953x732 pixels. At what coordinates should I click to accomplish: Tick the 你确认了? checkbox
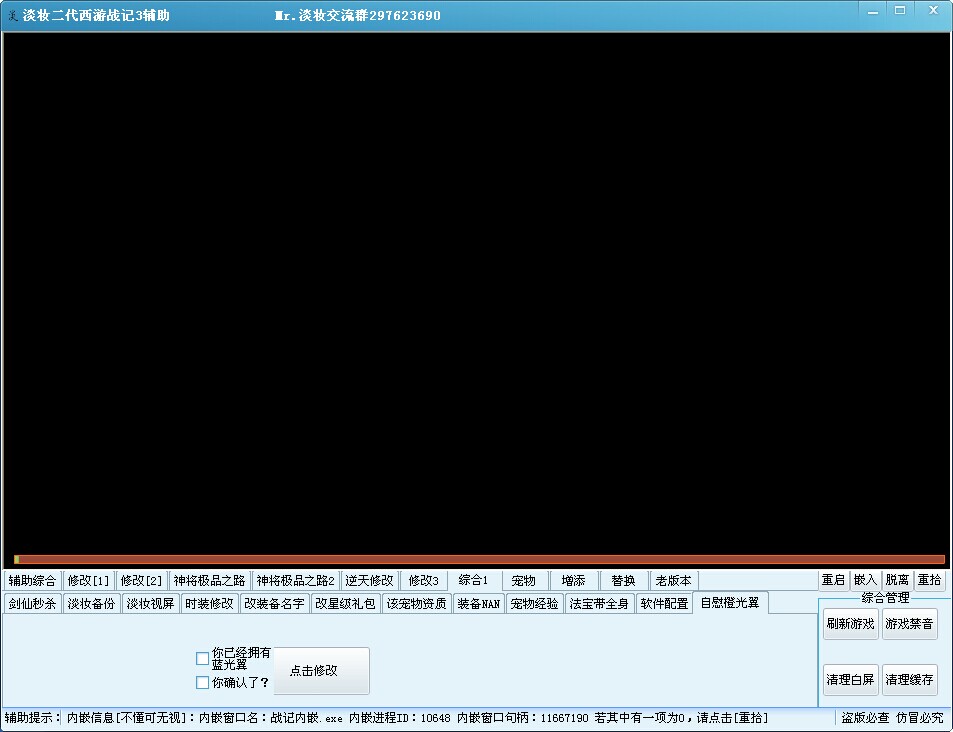click(203, 683)
